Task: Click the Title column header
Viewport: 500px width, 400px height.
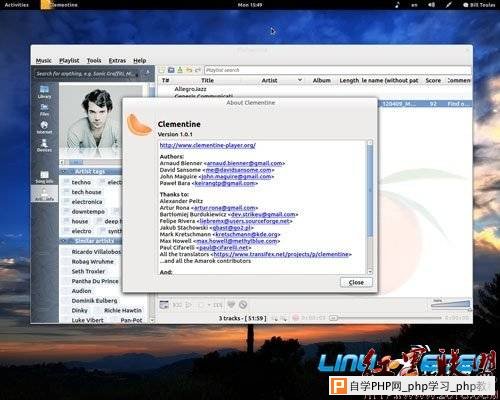Action: tap(207, 80)
